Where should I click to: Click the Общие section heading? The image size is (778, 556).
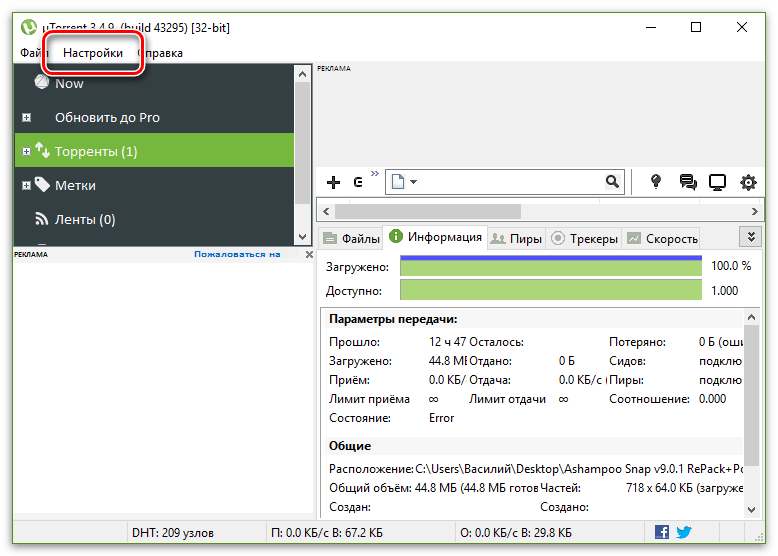pos(350,446)
